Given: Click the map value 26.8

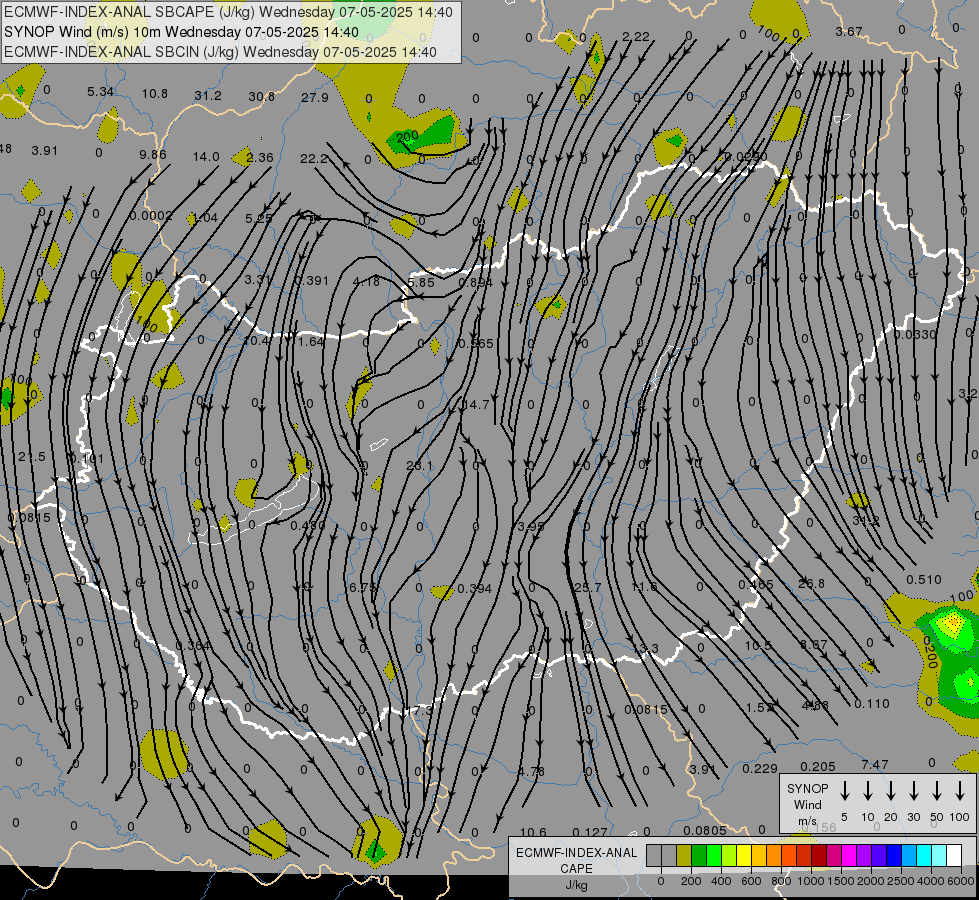Looking at the screenshot, I should click(811, 583).
